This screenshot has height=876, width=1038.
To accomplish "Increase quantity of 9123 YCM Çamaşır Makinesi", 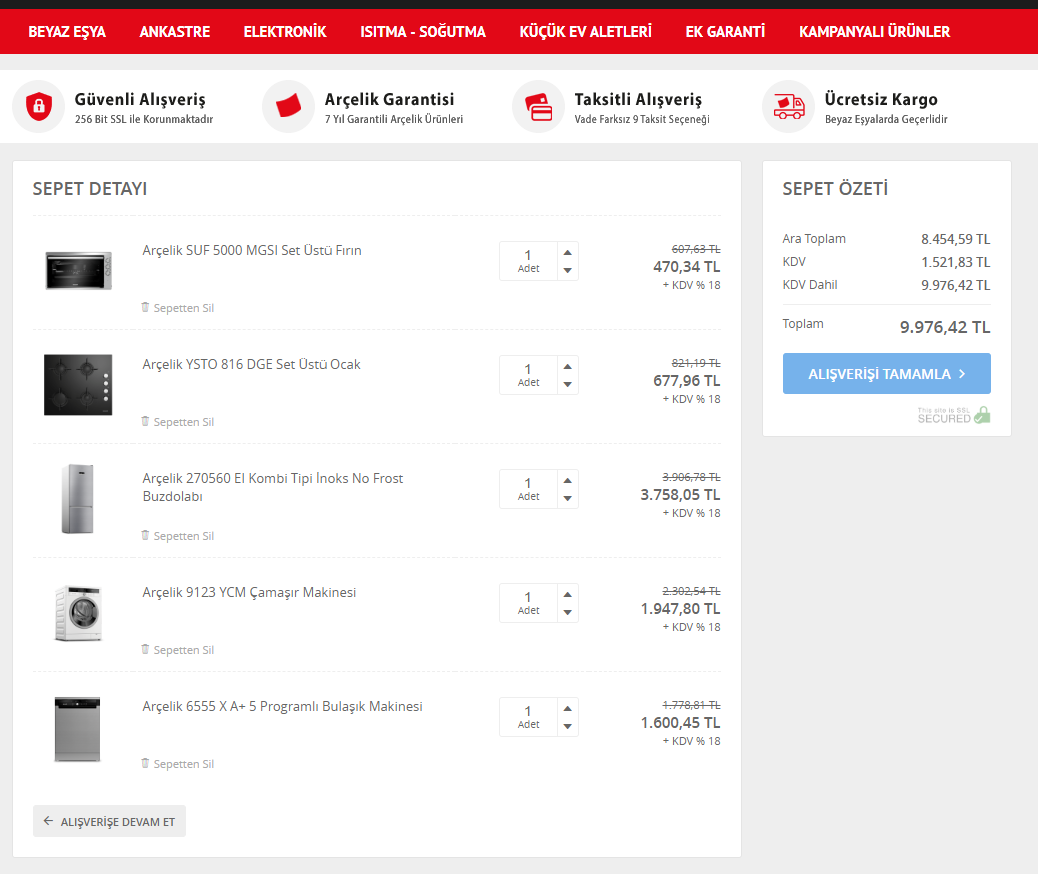I will tap(567, 594).
